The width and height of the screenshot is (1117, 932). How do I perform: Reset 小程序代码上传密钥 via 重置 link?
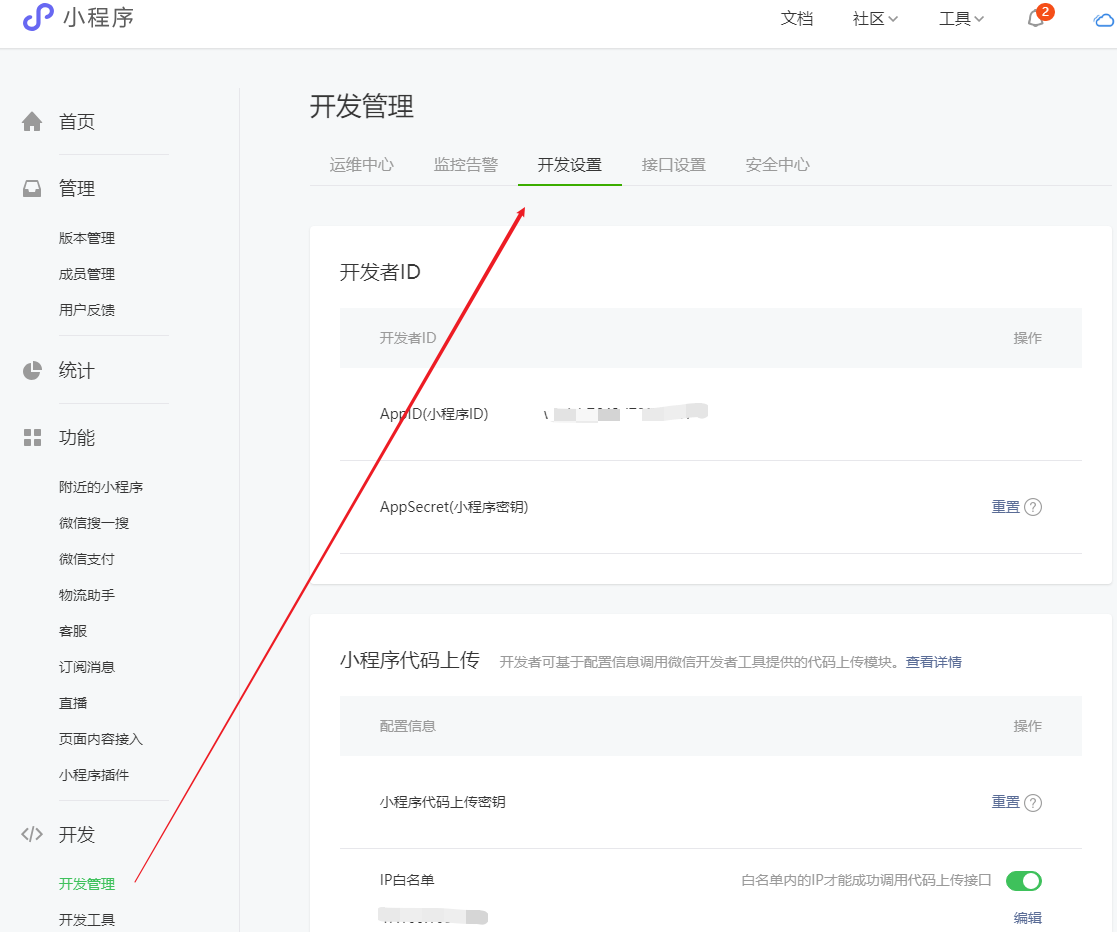pyautogui.click(x=1006, y=802)
